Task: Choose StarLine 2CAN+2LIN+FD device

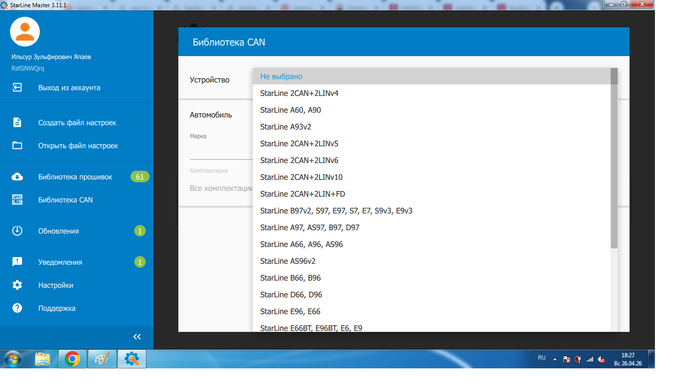Action: [x=432, y=194]
